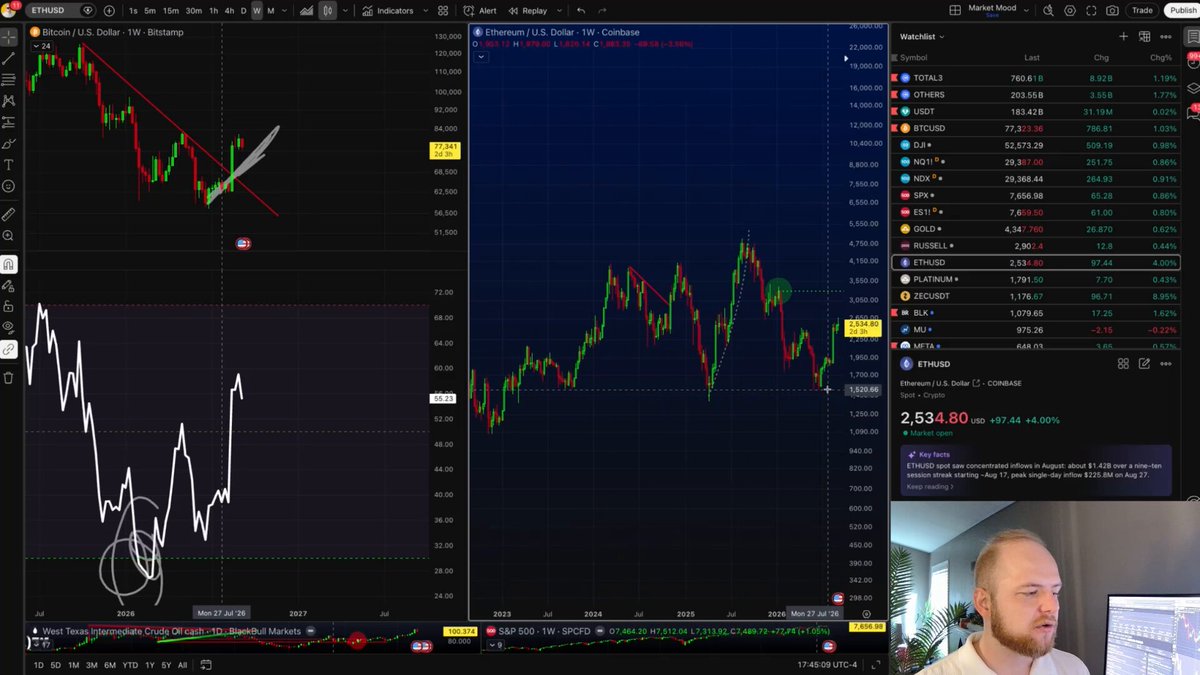Create an Alert
The width and height of the screenshot is (1200, 675).
[482, 10]
